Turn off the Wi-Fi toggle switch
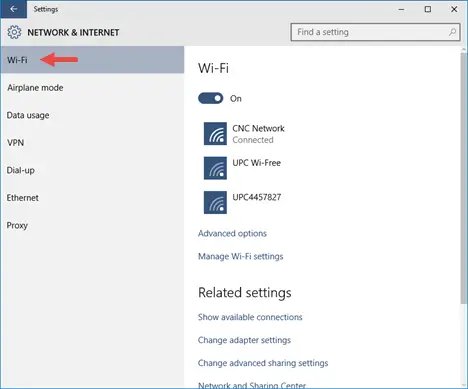 click(x=211, y=98)
